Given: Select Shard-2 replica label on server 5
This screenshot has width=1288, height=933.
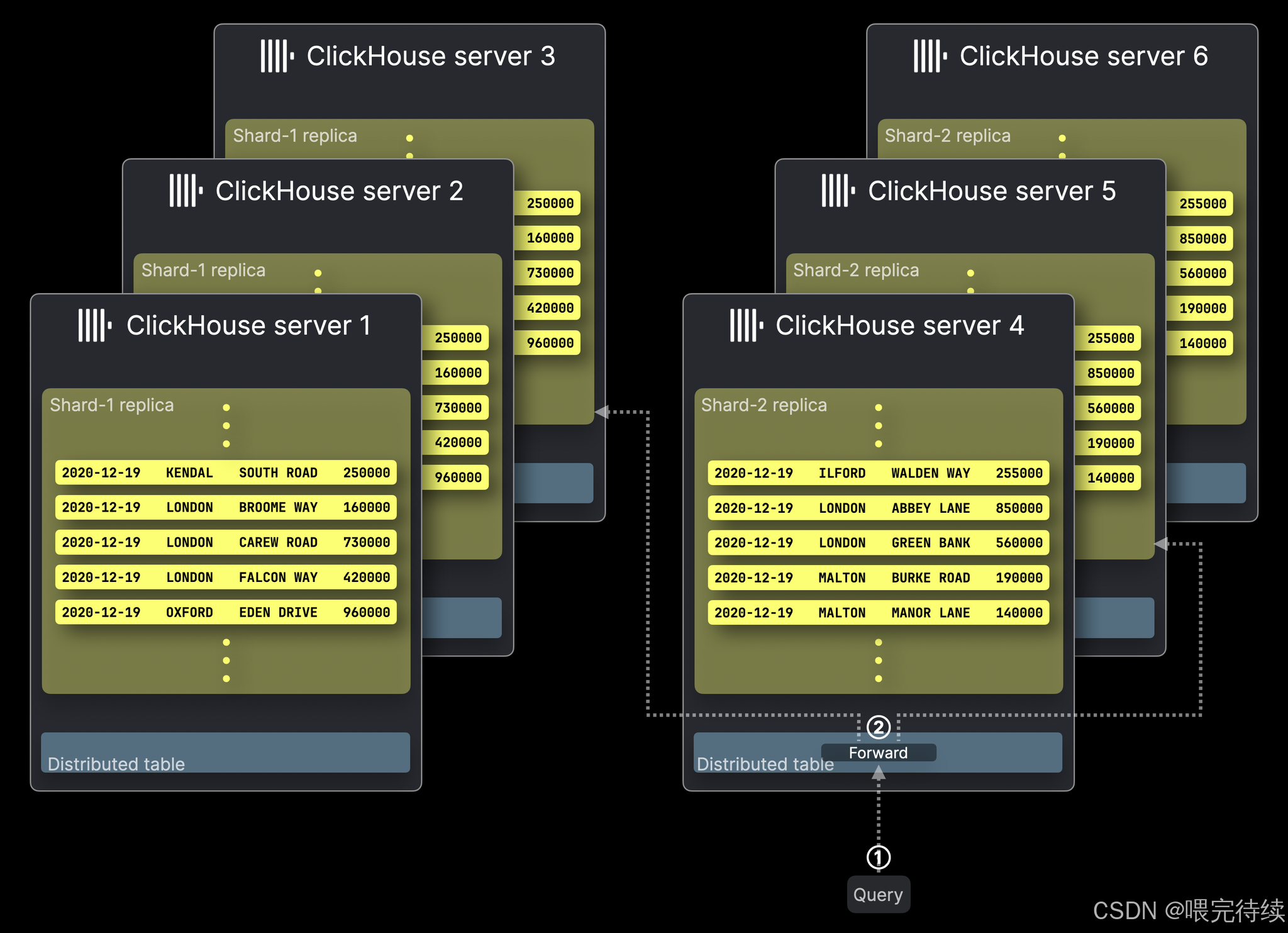Looking at the screenshot, I should coord(856,270).
